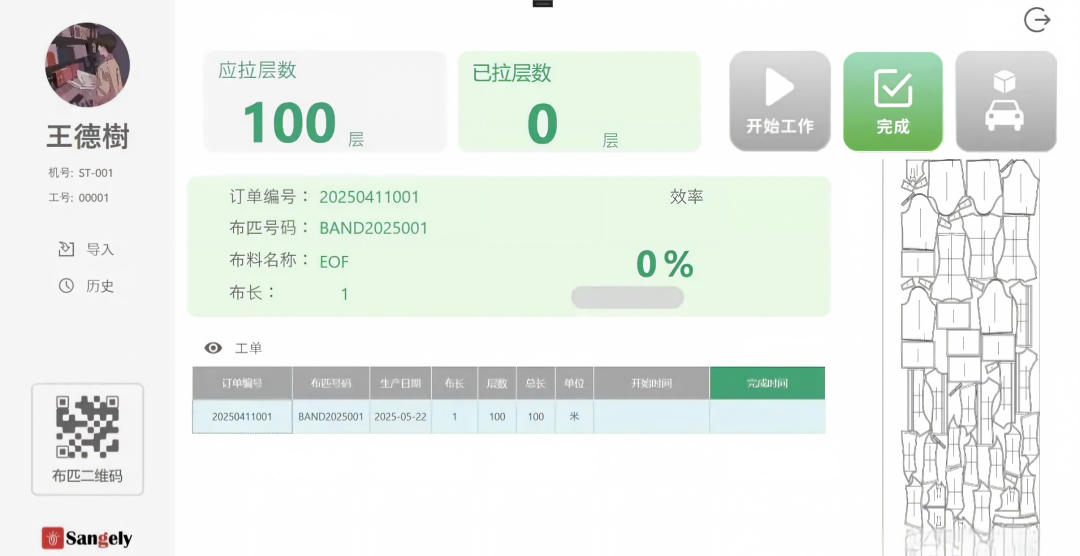1080x556 pixels.
Task: Click the Sangely logo
Action: coord(87,538)
